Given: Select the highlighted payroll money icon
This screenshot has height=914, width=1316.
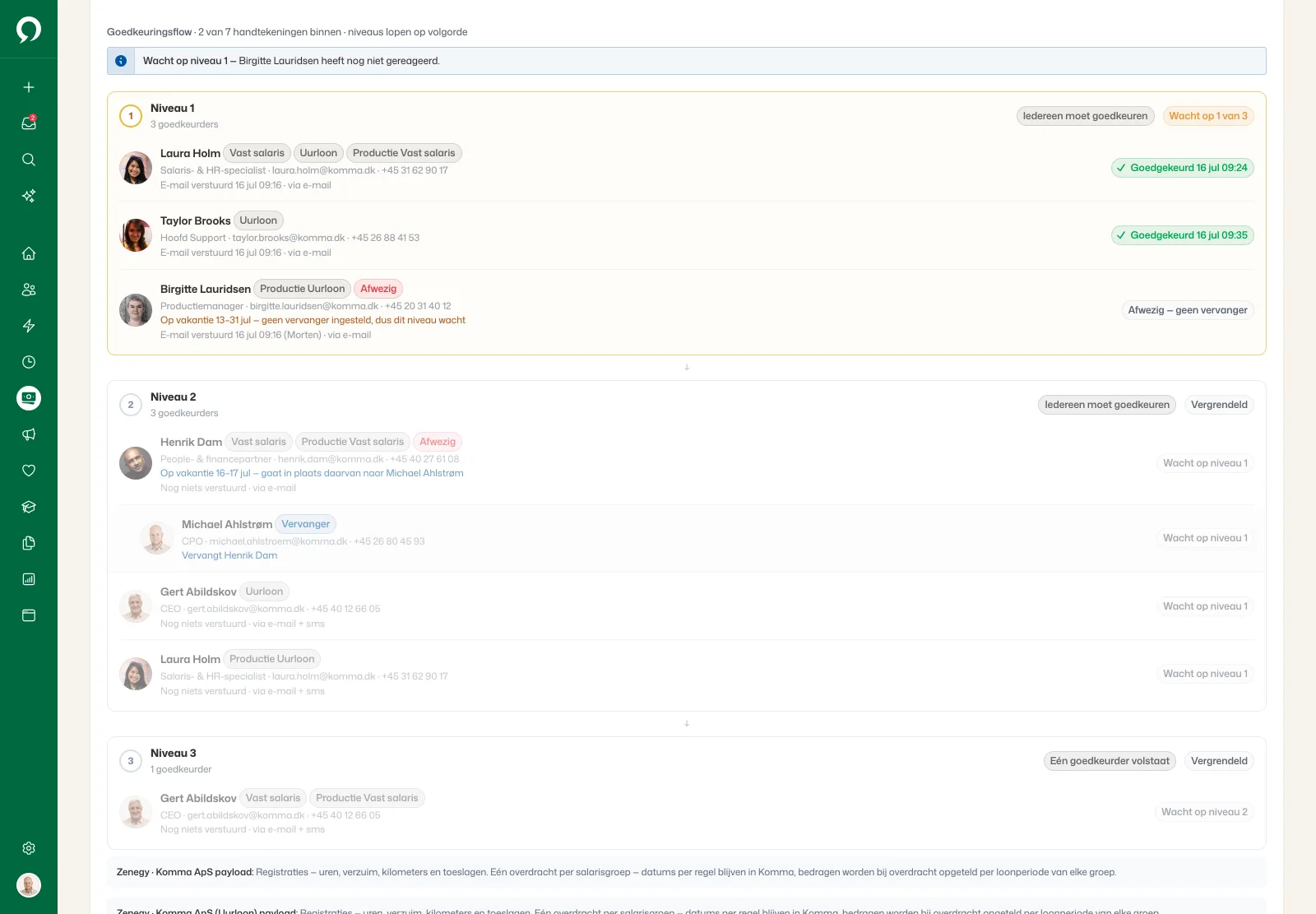Looking at the screenshot, I should pos(29,398).
